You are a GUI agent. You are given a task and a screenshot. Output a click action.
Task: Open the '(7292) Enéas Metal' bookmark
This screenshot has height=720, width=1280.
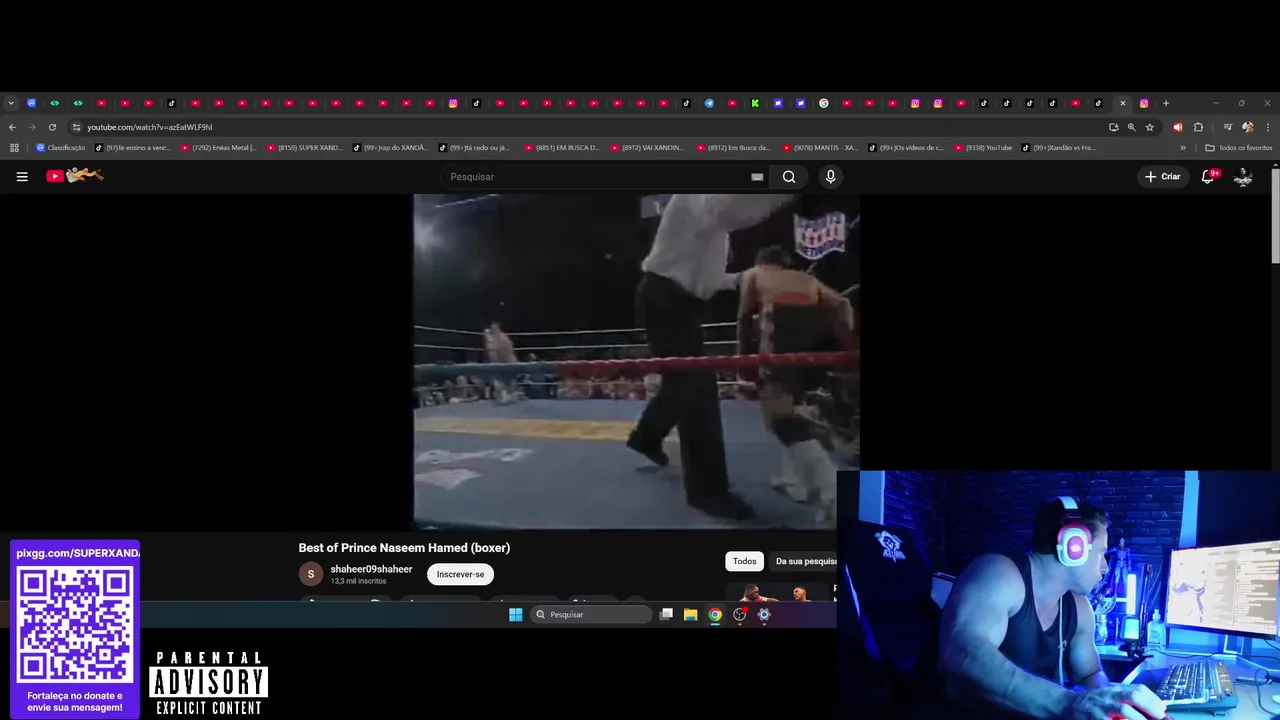[x=219, y=148]
